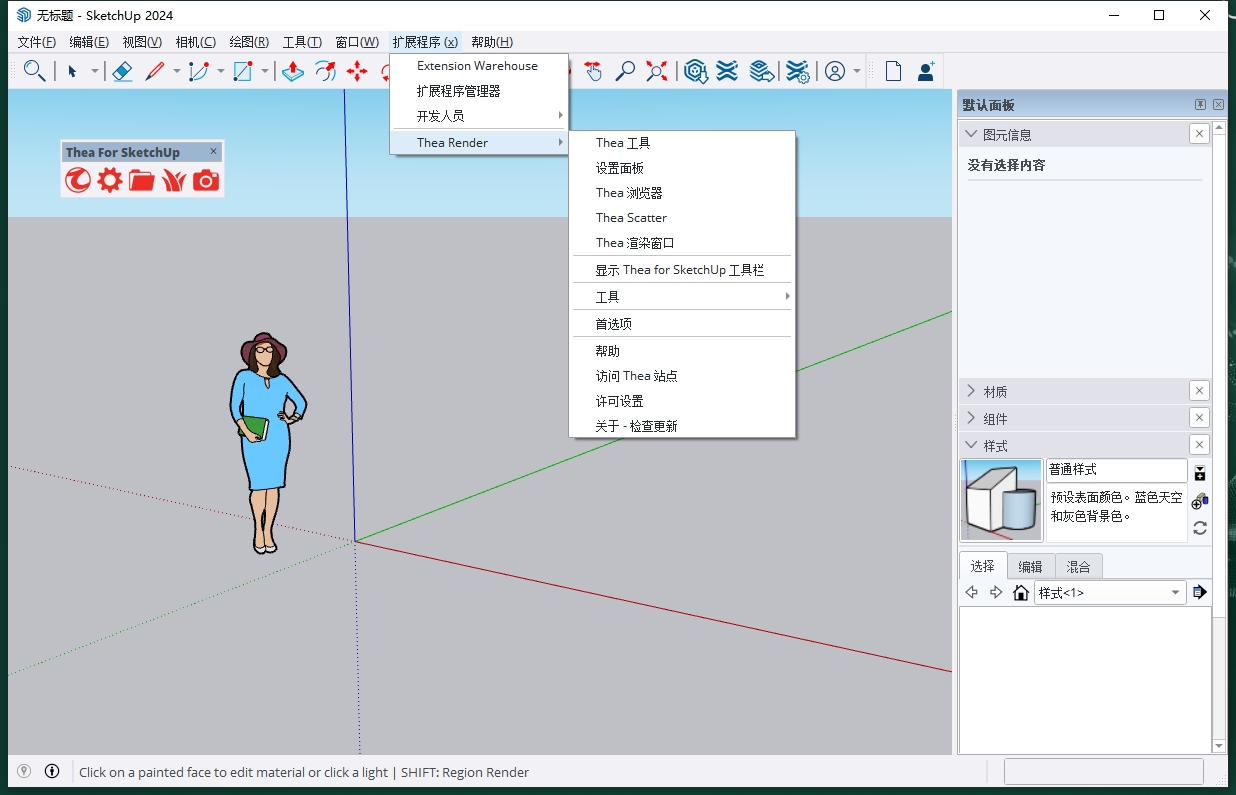Open dropdown arrow beside Select tool
The height and width of the screenshot is (795, 1236).
click(95, 71)
